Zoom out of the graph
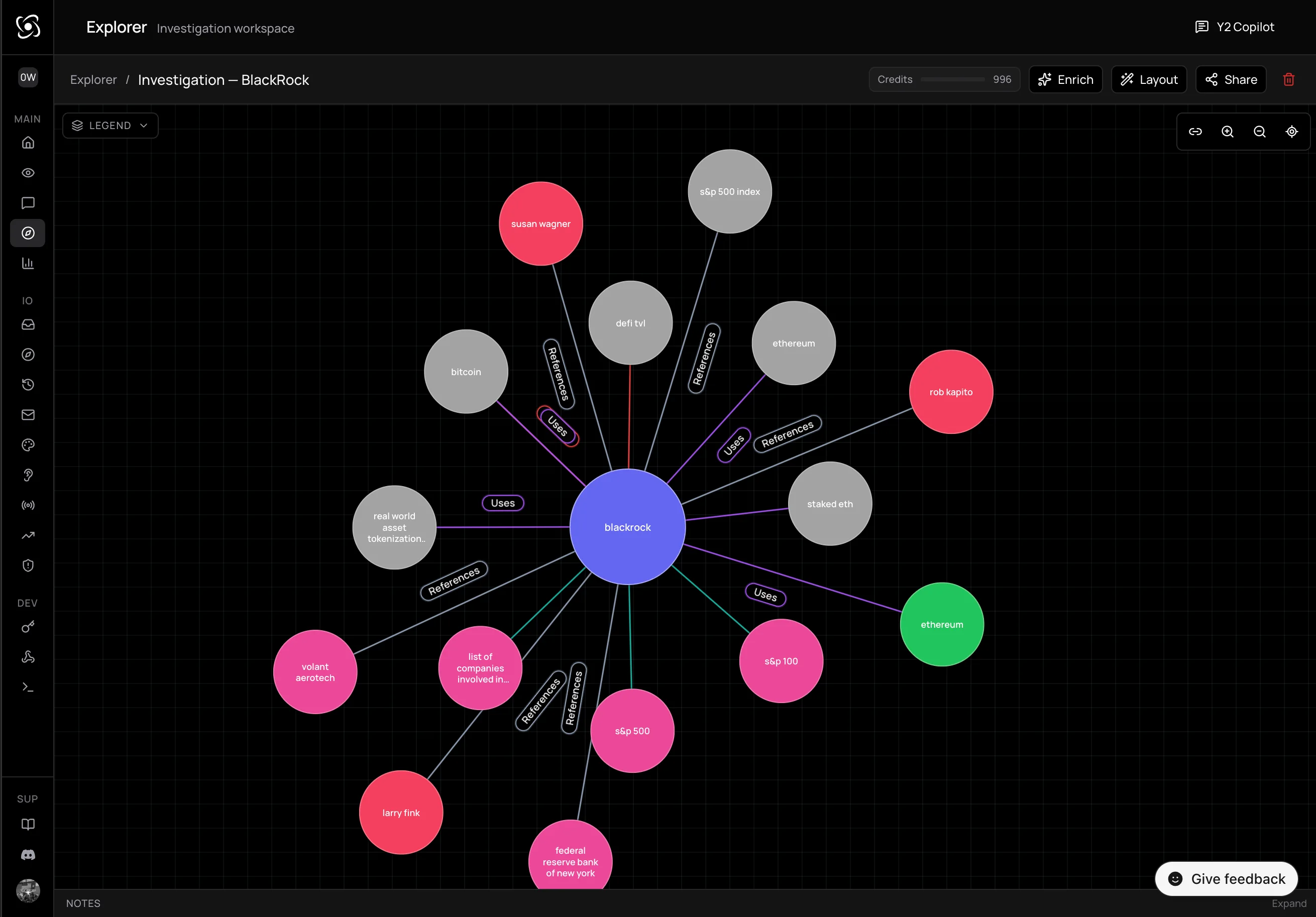 click(x=1259, y=132)
